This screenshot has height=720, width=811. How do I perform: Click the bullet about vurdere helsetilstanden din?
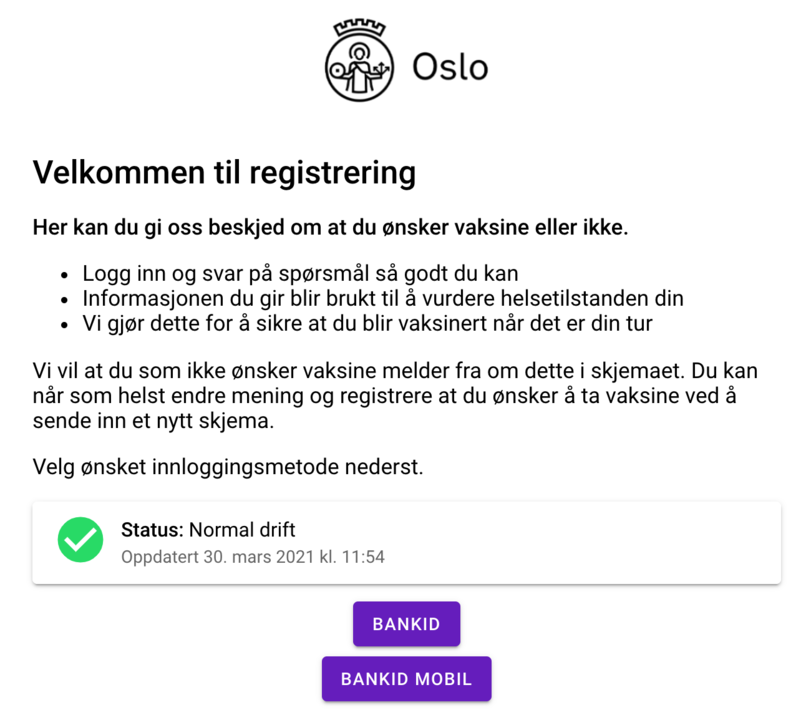[383, 297]
